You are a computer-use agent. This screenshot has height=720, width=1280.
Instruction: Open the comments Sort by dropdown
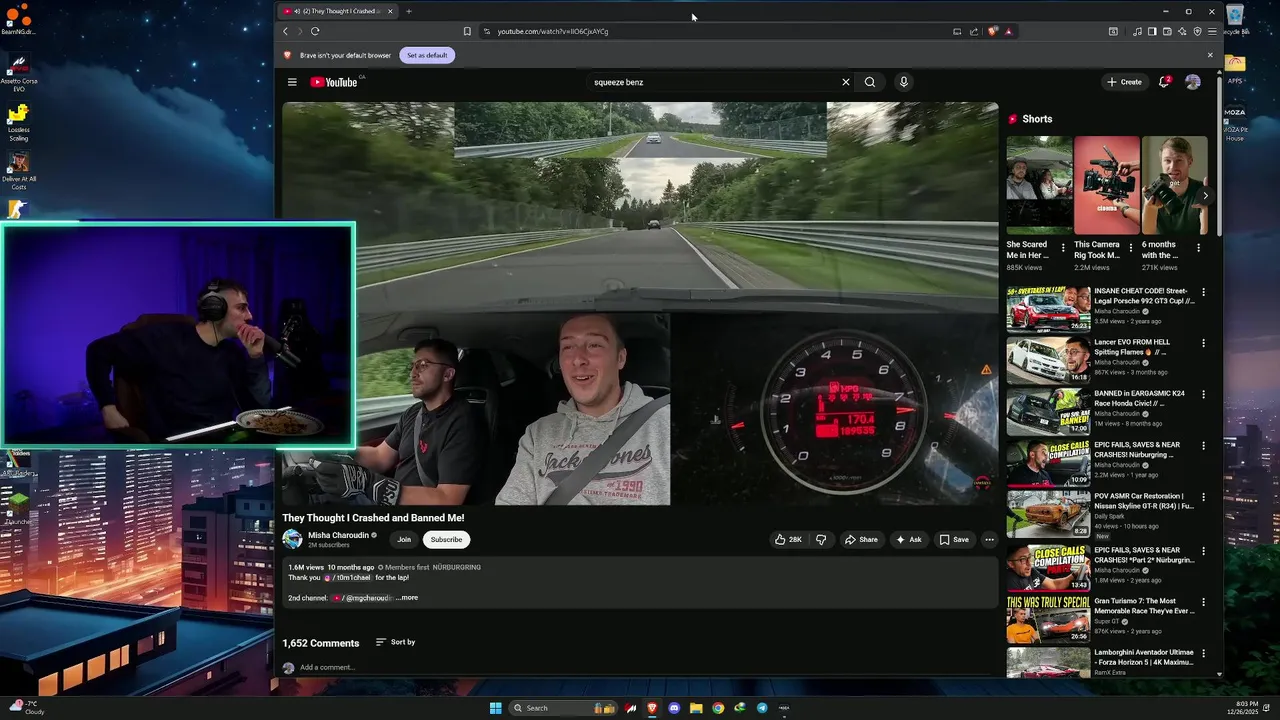click(396, 642)
